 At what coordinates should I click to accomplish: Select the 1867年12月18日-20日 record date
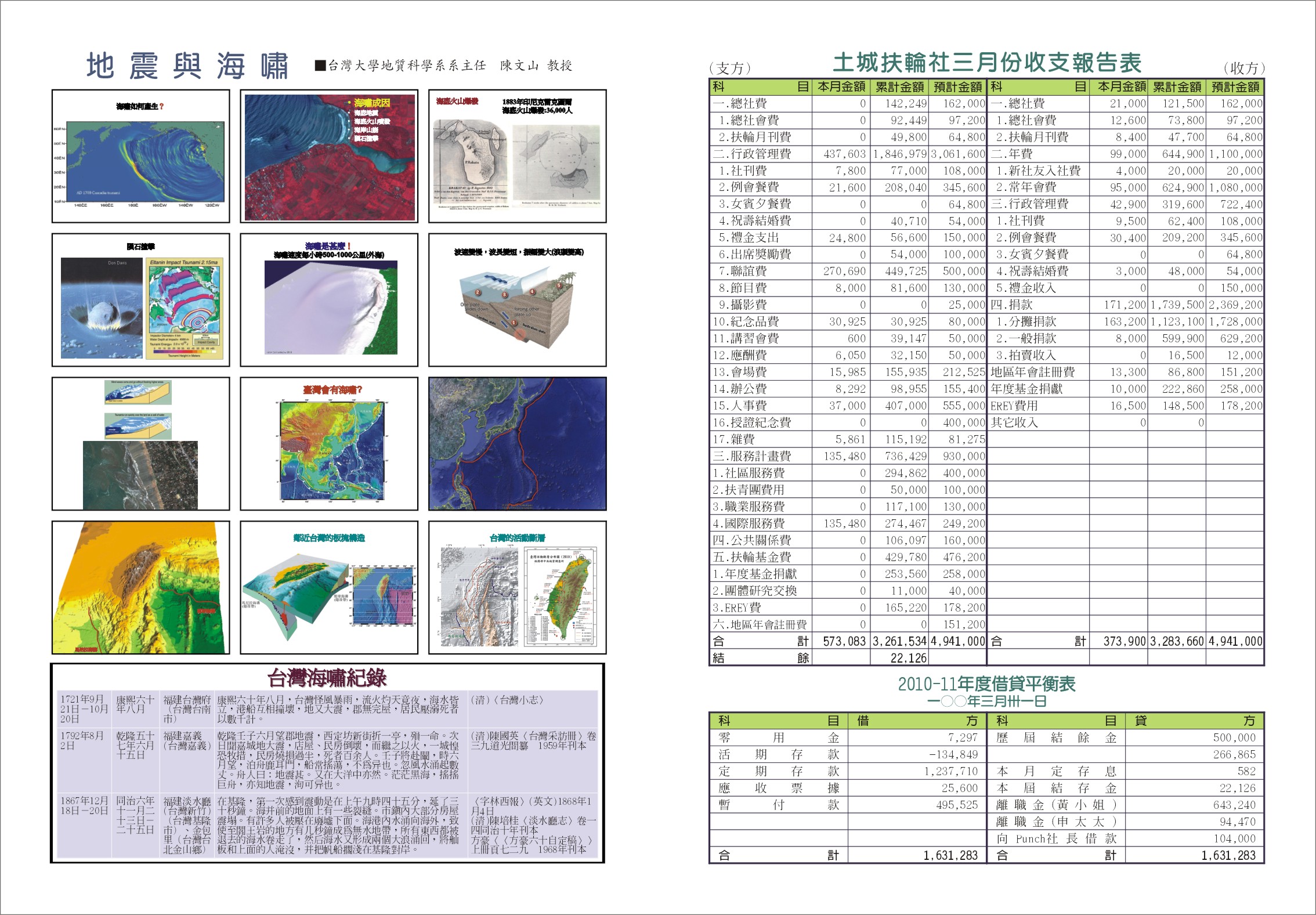[84, 805]
